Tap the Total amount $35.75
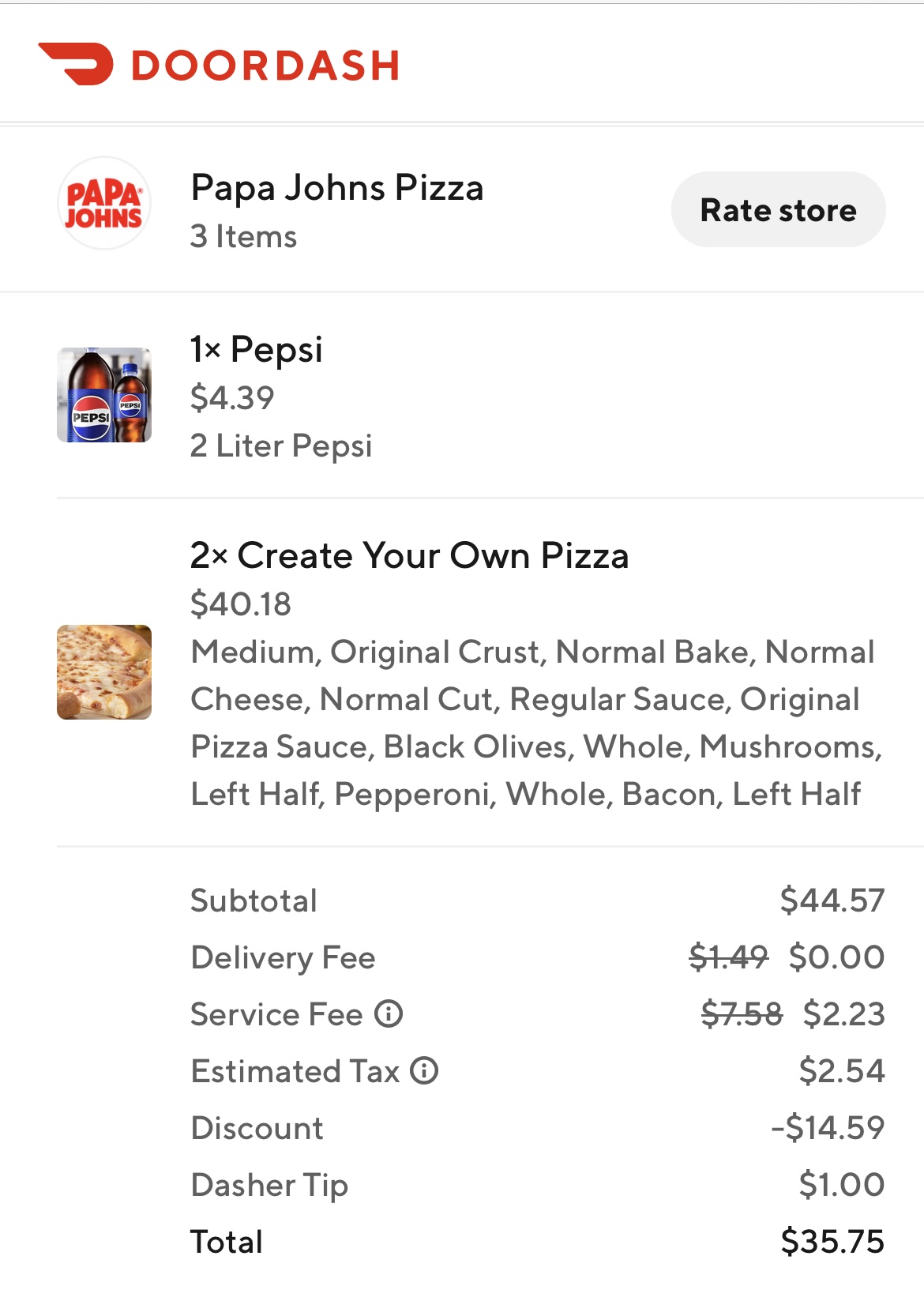 [x=832, y=1242]
